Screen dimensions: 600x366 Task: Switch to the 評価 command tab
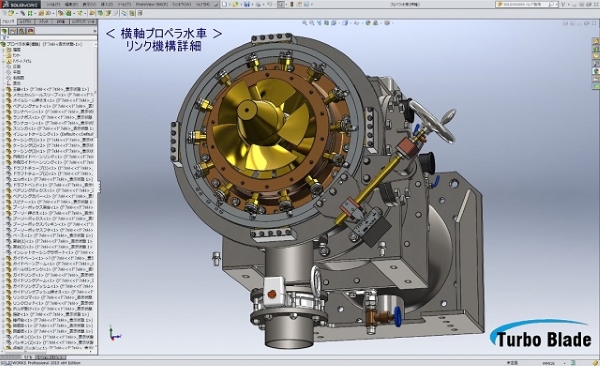pos(61,22)
